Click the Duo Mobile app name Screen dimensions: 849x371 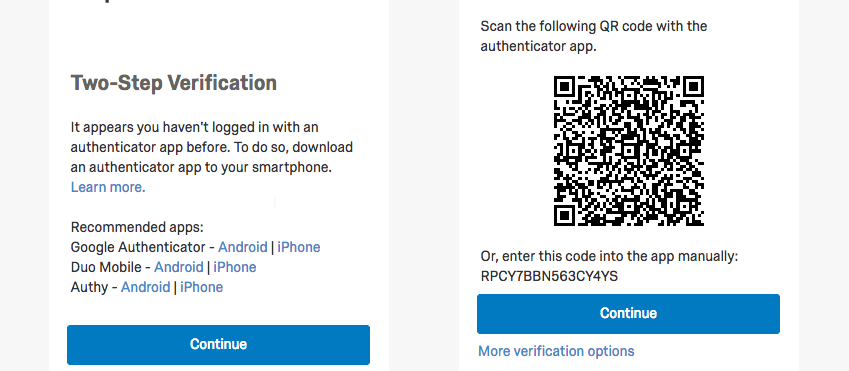pos(106,267)
